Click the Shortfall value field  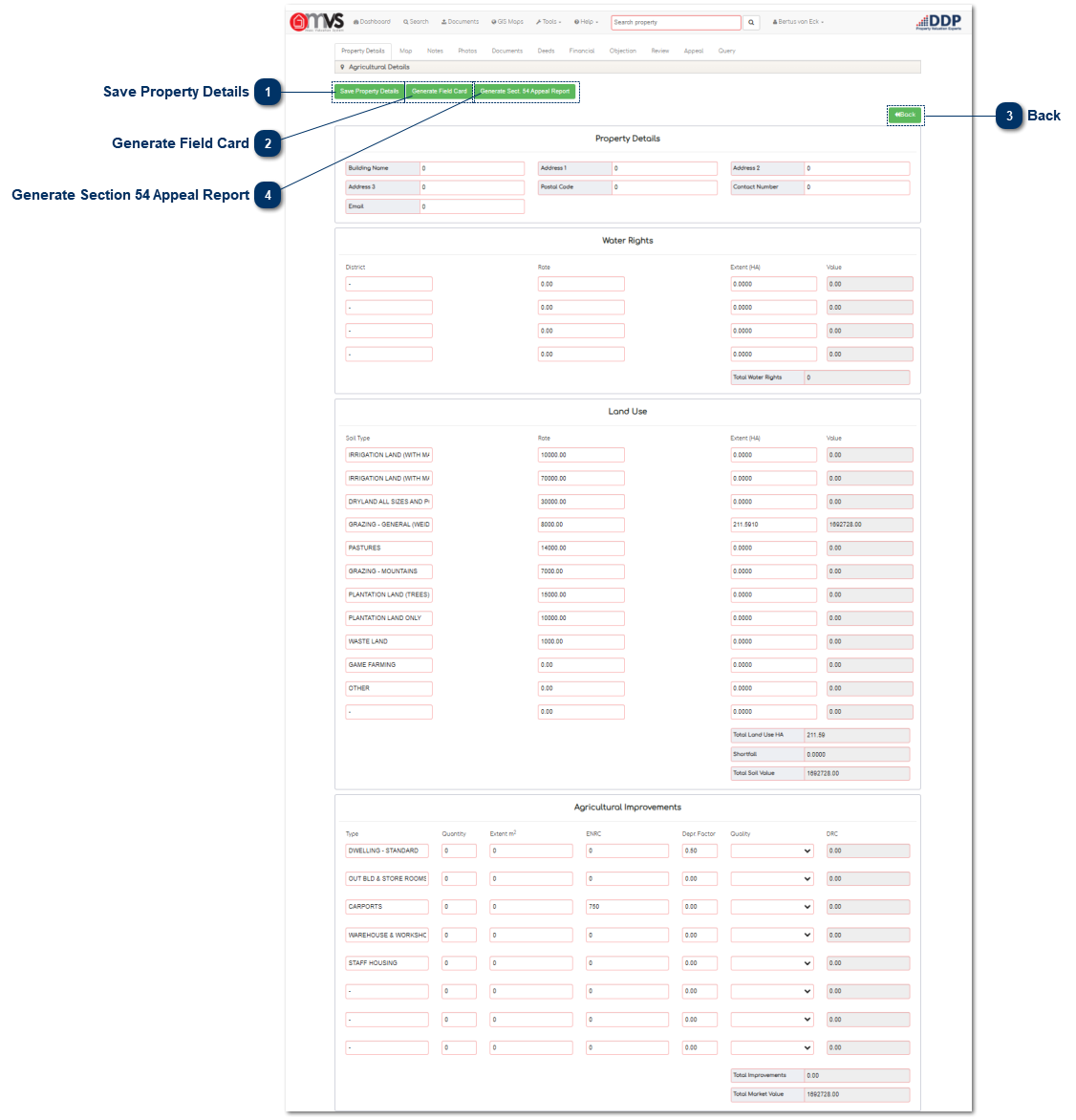(x=856, y=754)
